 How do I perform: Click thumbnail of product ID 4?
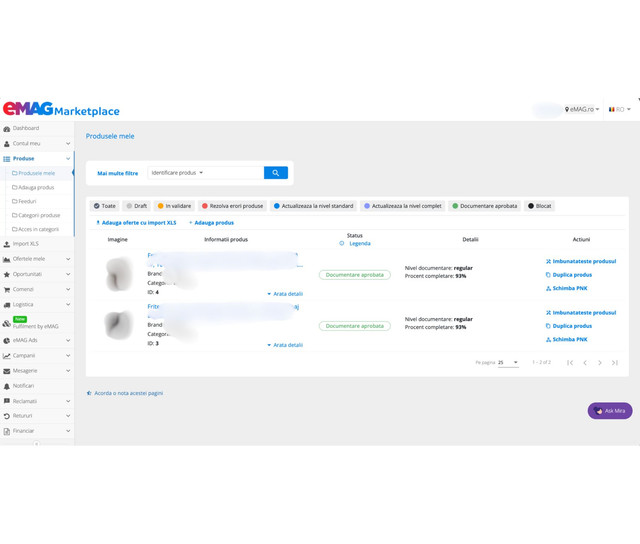click(119, 274)
